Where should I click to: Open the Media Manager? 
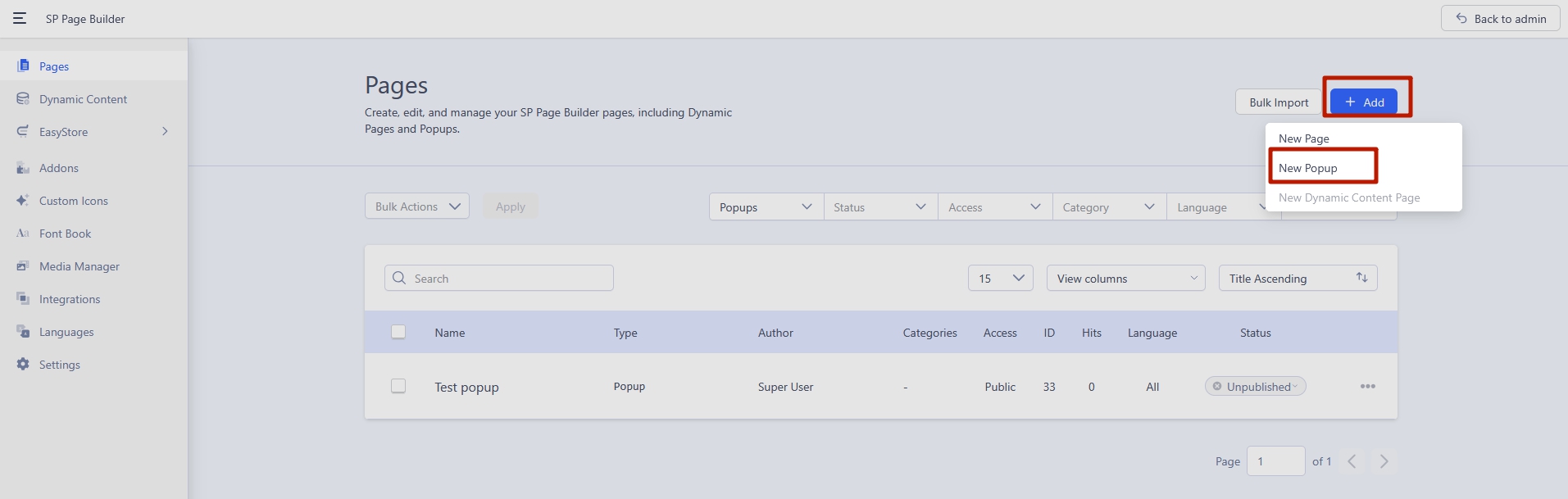(79, 266)
